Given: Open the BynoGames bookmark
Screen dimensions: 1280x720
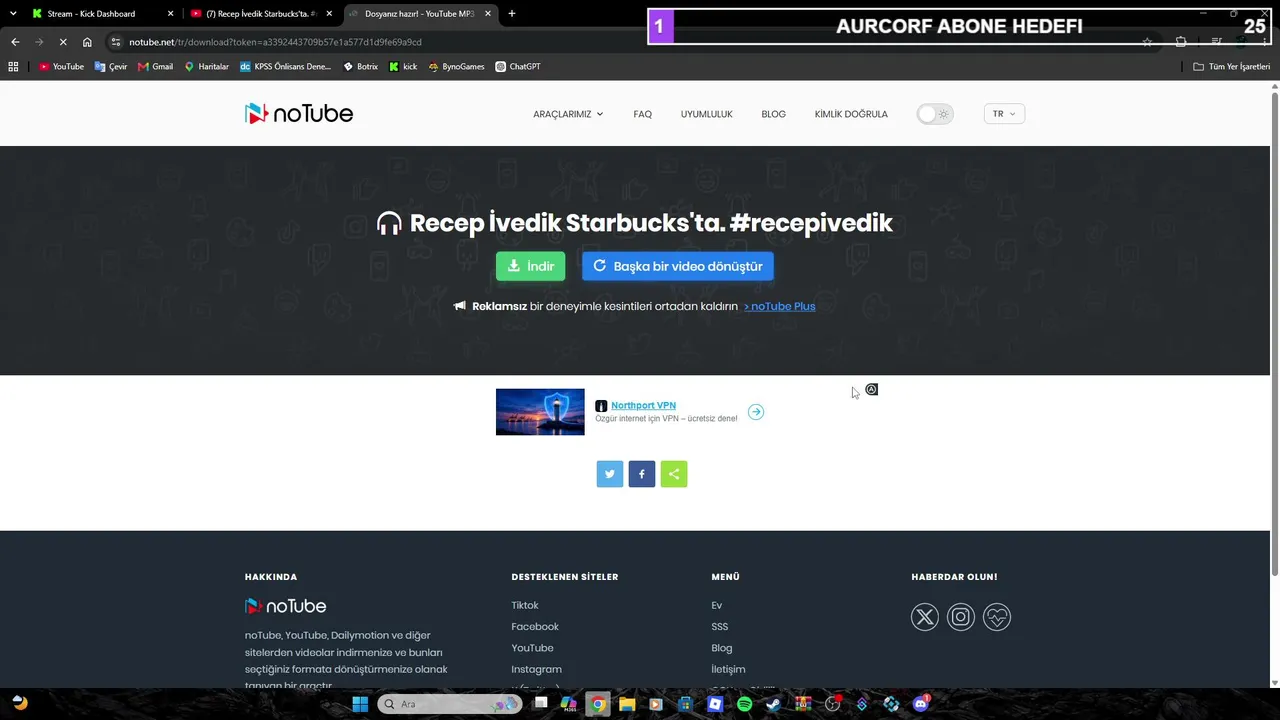Looking at the screenshot, I should (456, 67).
